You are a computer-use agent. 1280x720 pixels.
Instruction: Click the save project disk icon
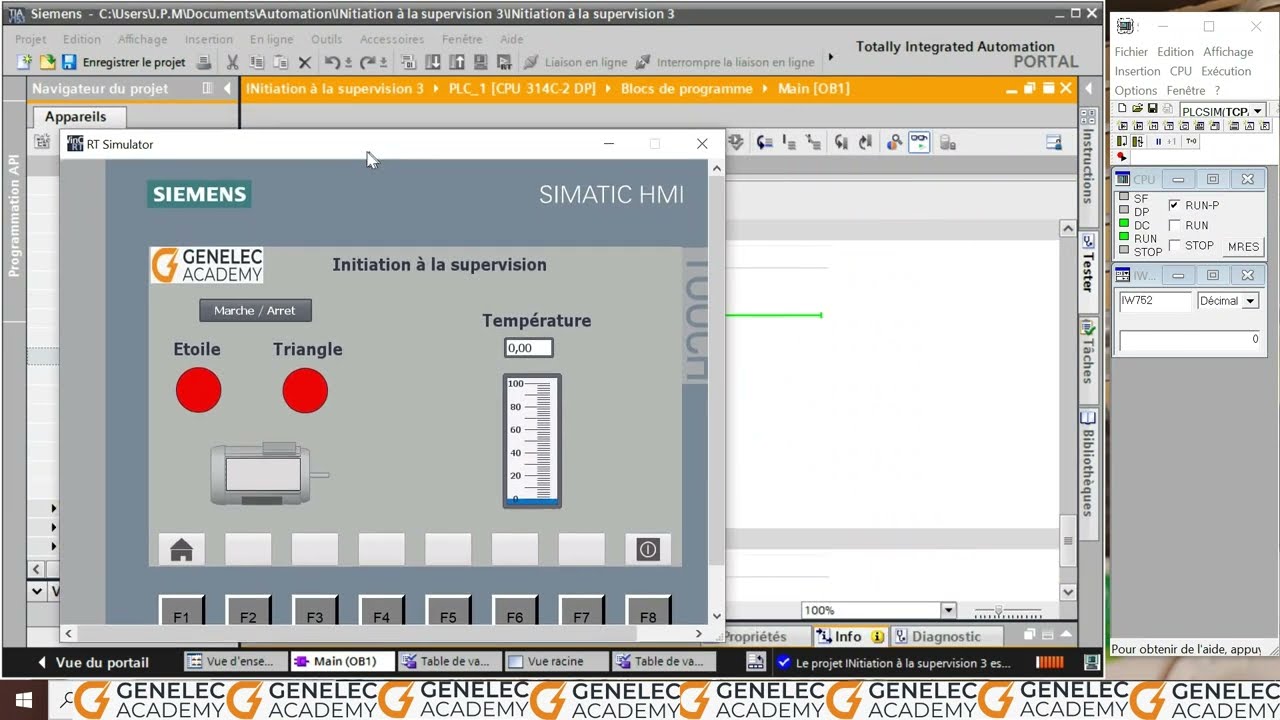point(69,62)
